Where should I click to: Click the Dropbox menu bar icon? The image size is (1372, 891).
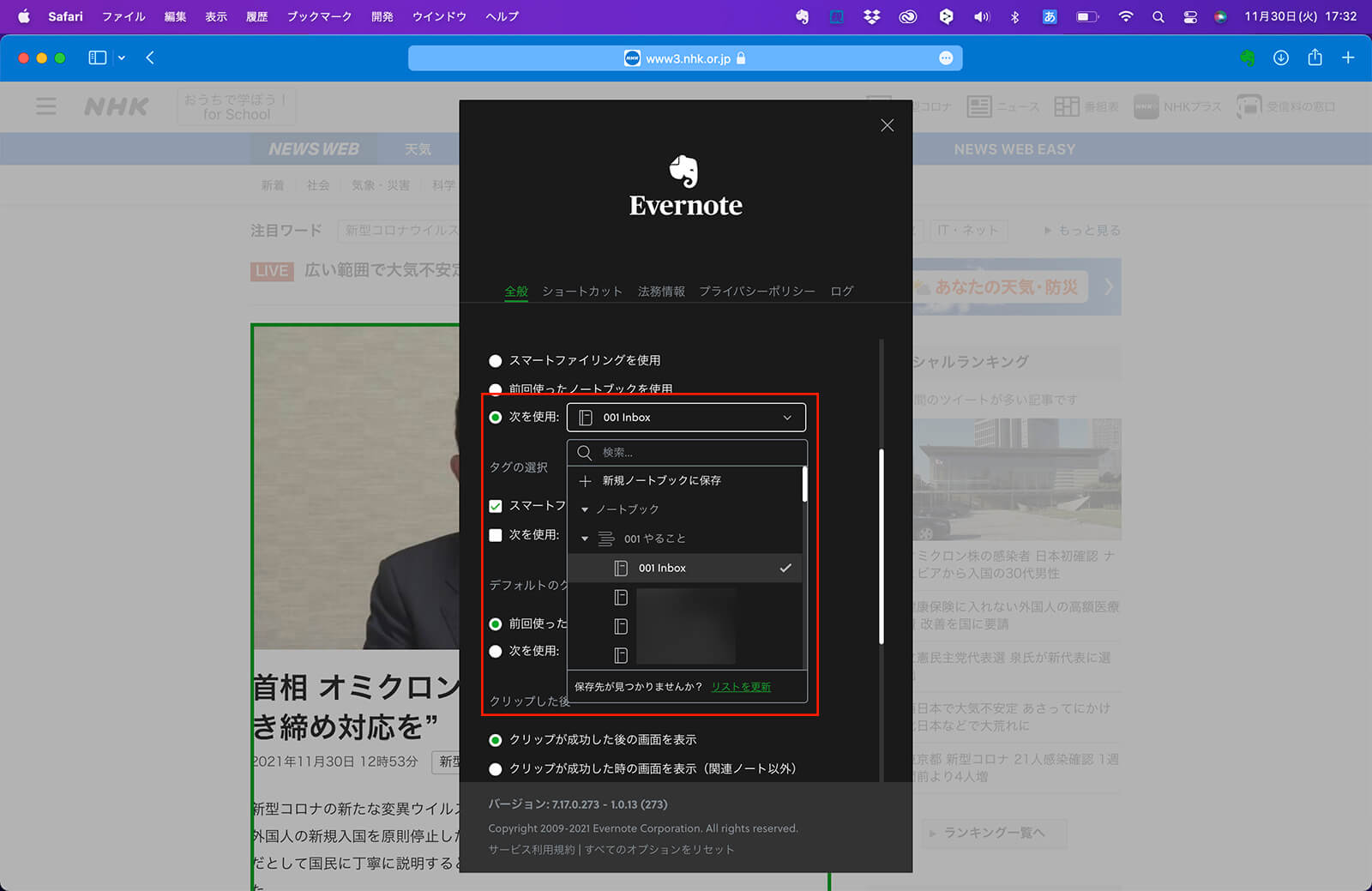871,16
